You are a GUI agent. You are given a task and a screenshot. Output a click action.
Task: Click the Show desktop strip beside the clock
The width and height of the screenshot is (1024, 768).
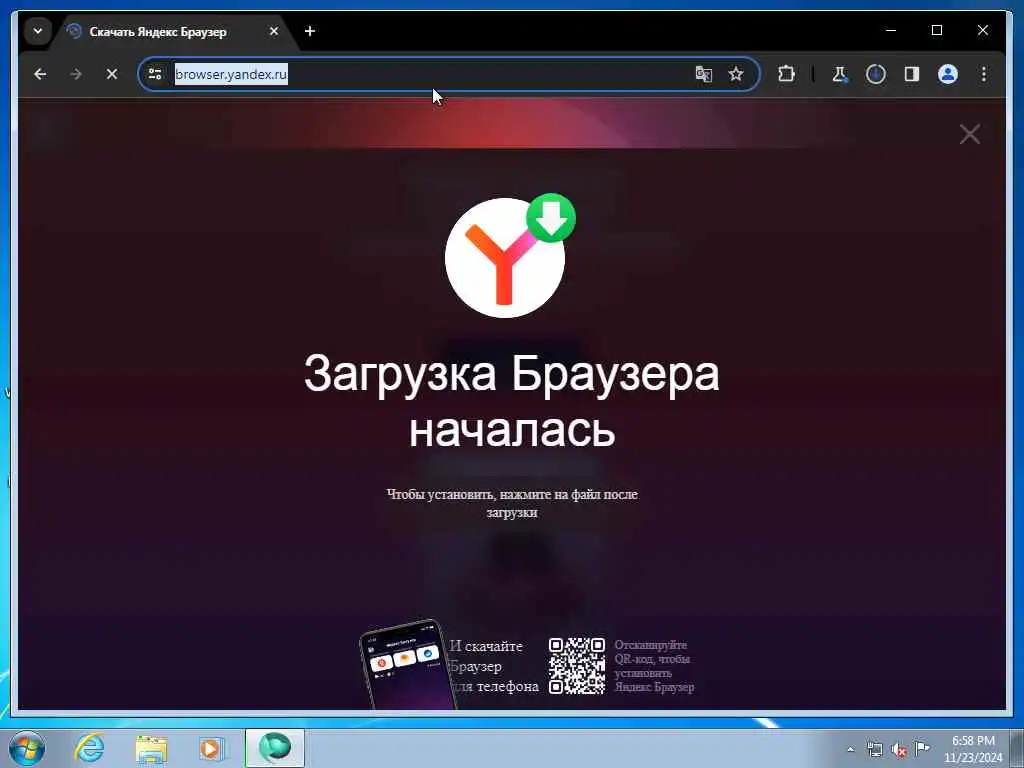1016,748
